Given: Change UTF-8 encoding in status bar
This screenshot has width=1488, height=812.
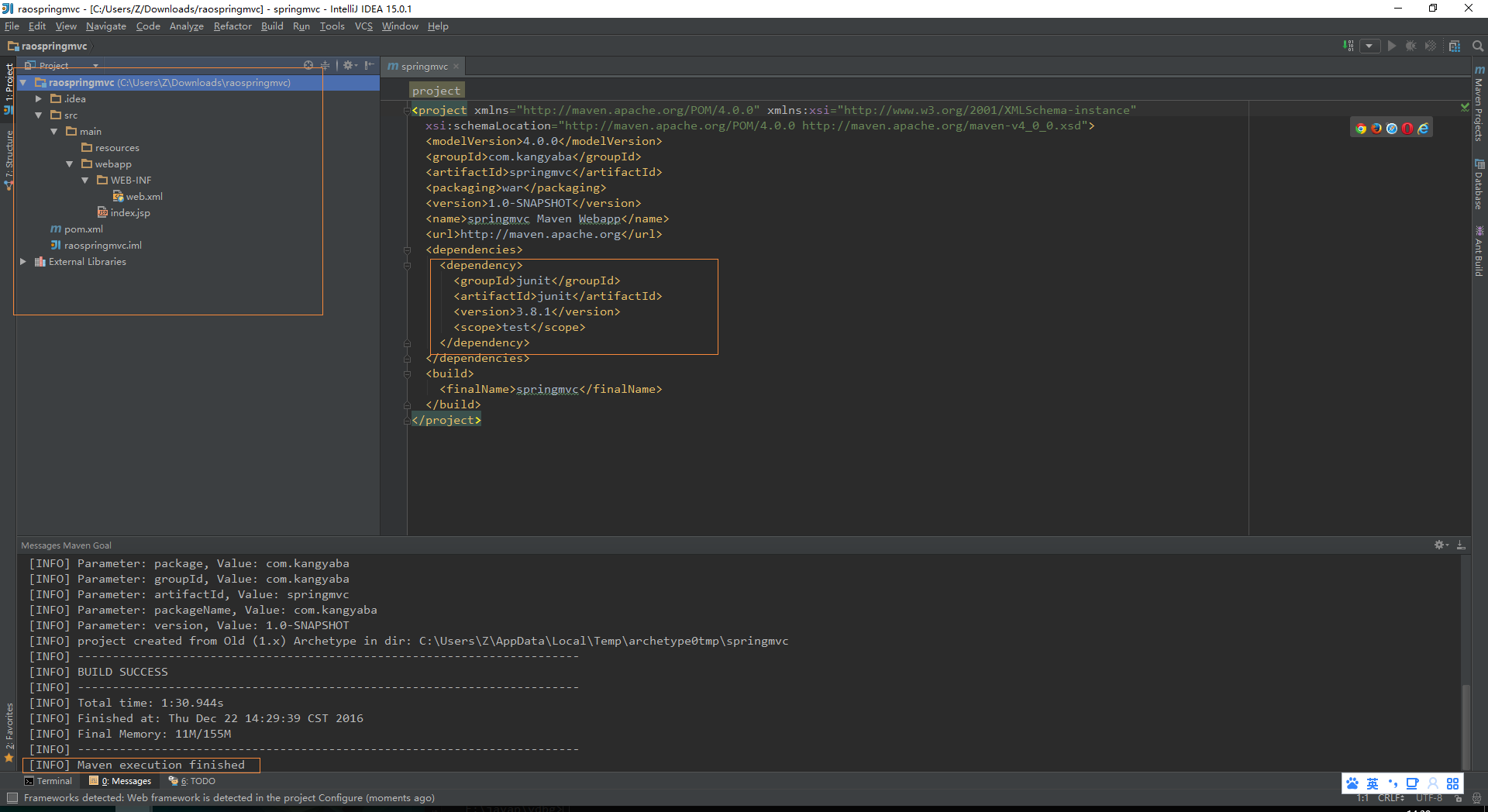Looking at the screenshot, I should pyautogui.click(x=1429, y=798).
